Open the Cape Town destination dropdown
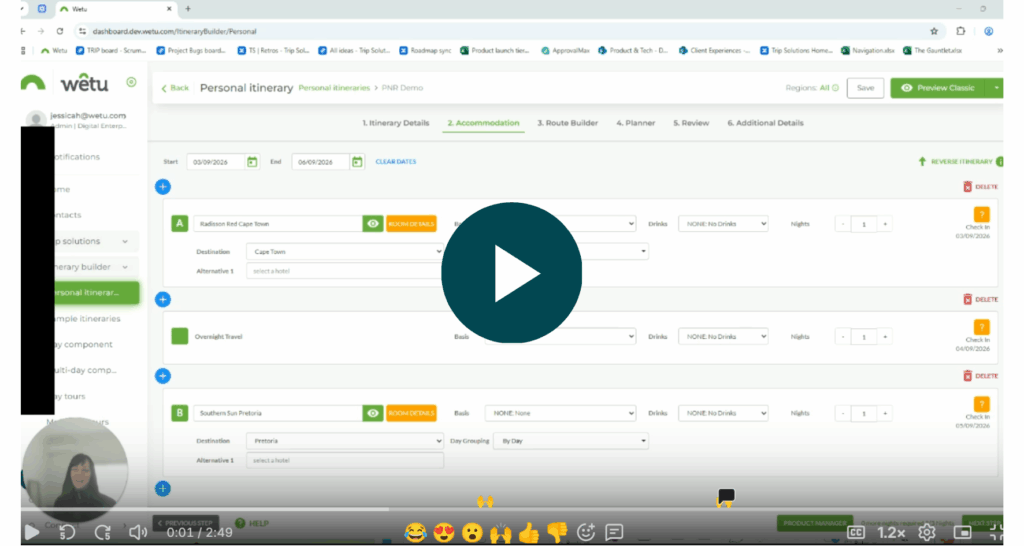Viewport: 1024px width, 546px height. click(x=345, y=251)
